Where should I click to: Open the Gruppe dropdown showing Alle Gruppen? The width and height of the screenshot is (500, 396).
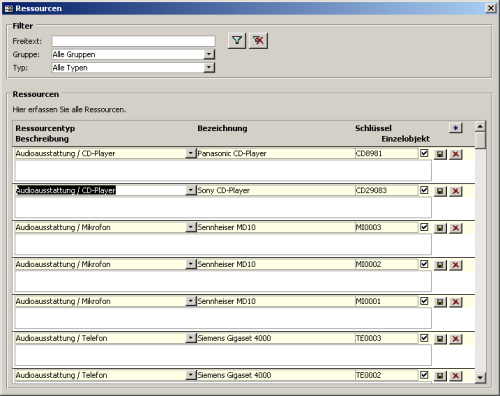pyautogui.click(x=209, y=54)
